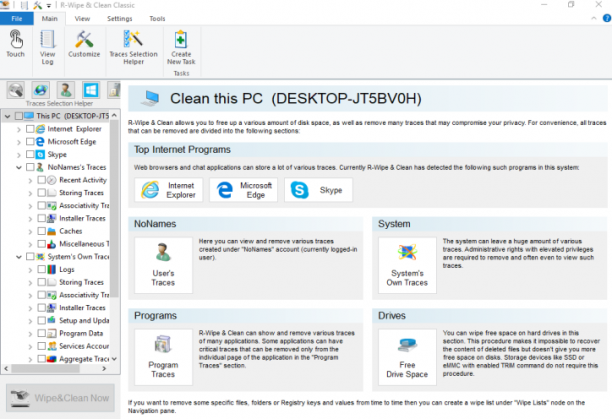
Task: Click the help icon in top-right corner
Action: pyautogui.click(x=607, y=18)
